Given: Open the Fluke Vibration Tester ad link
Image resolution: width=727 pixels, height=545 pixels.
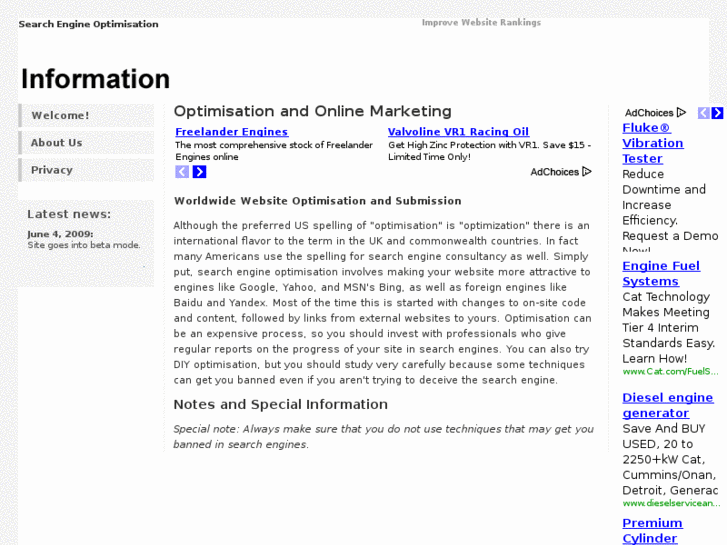Looking at the screenshot, I should (x=653, y=143).
